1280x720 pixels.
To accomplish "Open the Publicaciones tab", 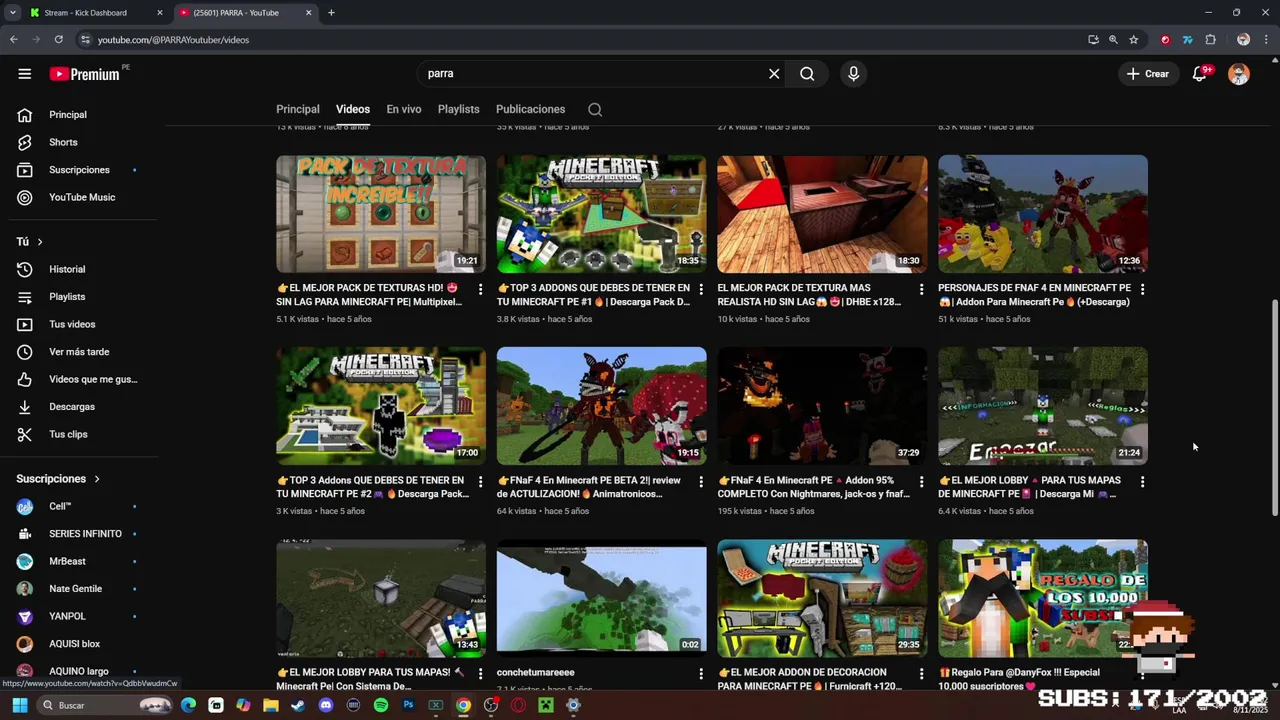I will [531, 110].
